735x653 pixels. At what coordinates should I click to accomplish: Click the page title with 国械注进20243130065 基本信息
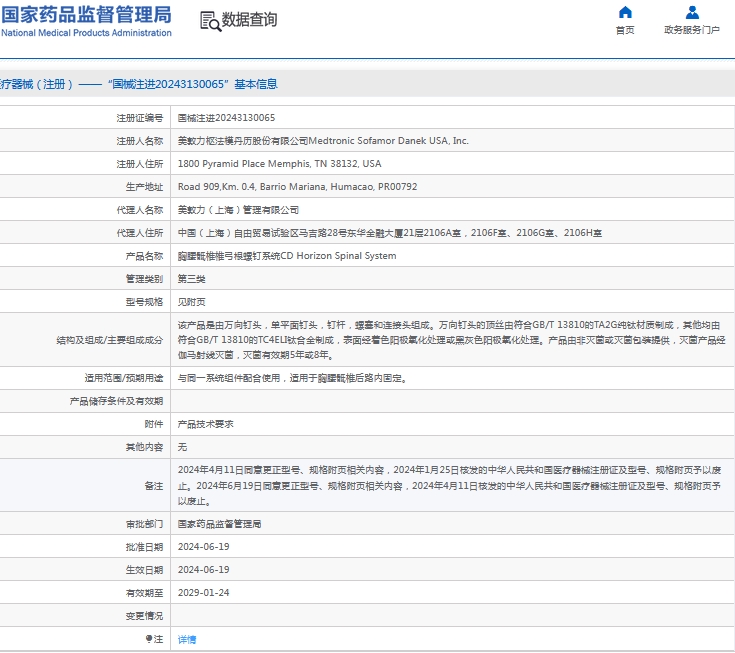139,84
